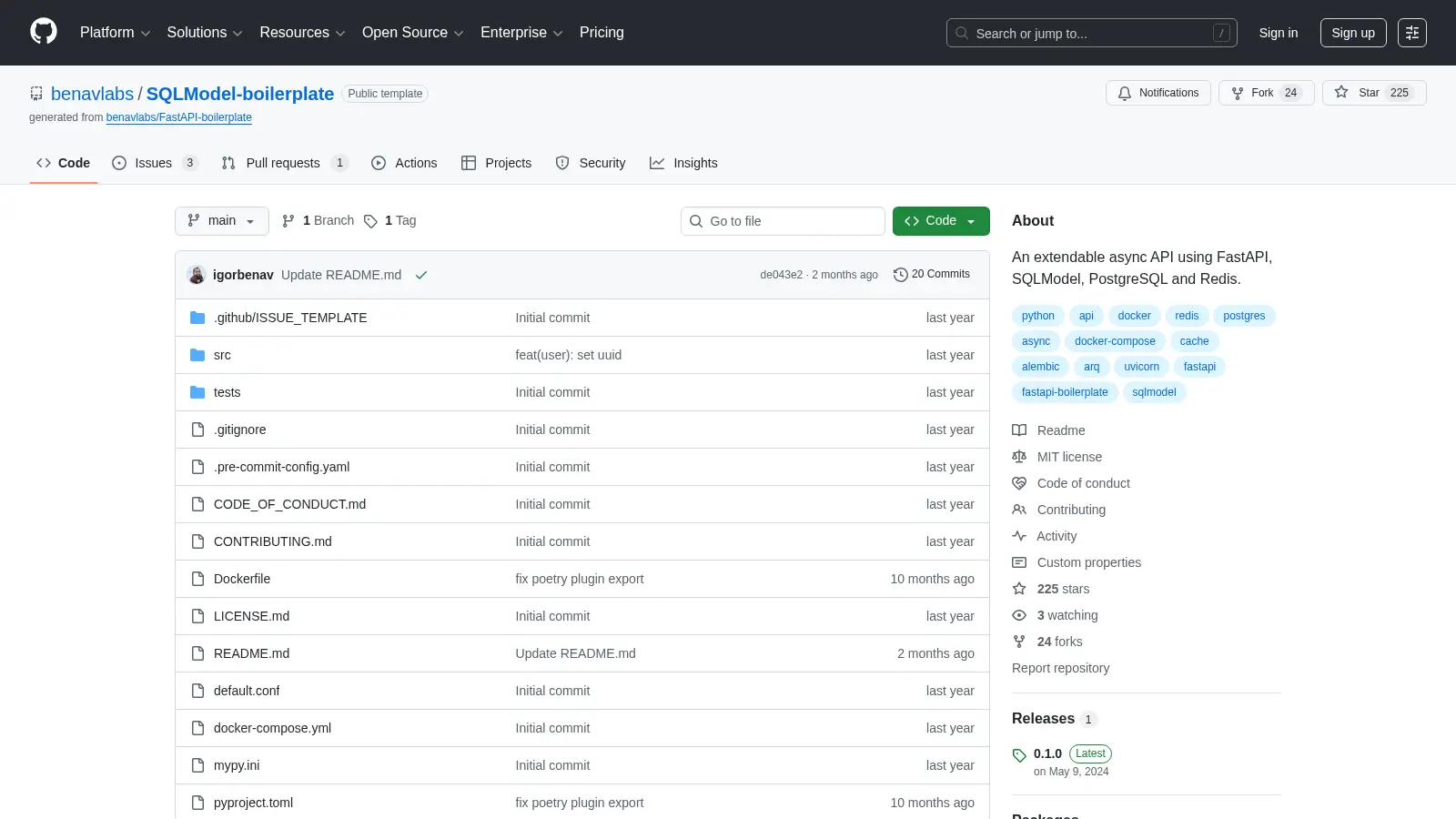Open the CONTRIBUTING.md file
1456x819 pixels.
click(x=273, y=541)
